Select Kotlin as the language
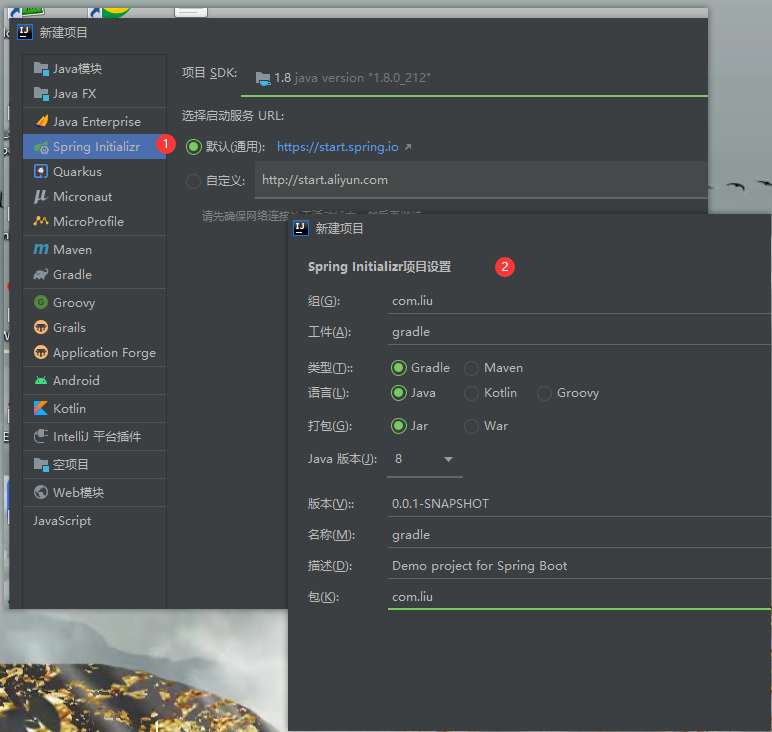The height and width of the screenshot is (732, 772). point(471,393)
